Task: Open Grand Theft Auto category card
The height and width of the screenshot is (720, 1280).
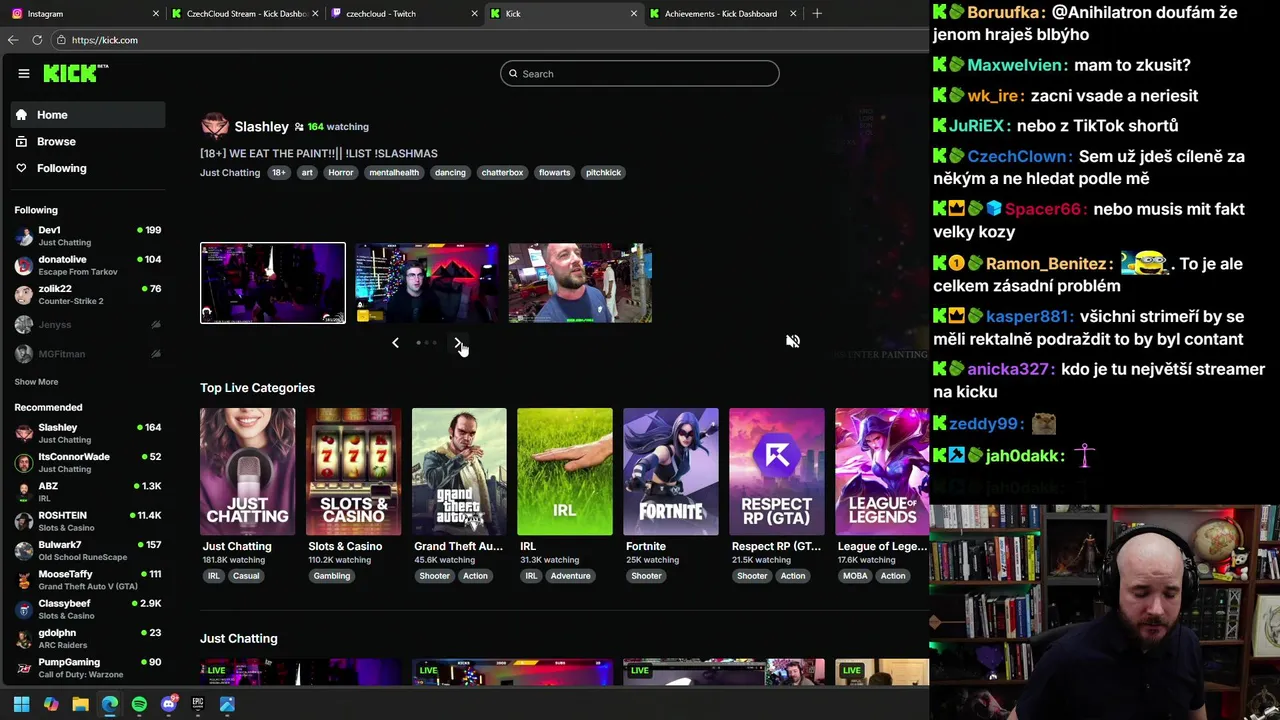Action: coord(459,471)
